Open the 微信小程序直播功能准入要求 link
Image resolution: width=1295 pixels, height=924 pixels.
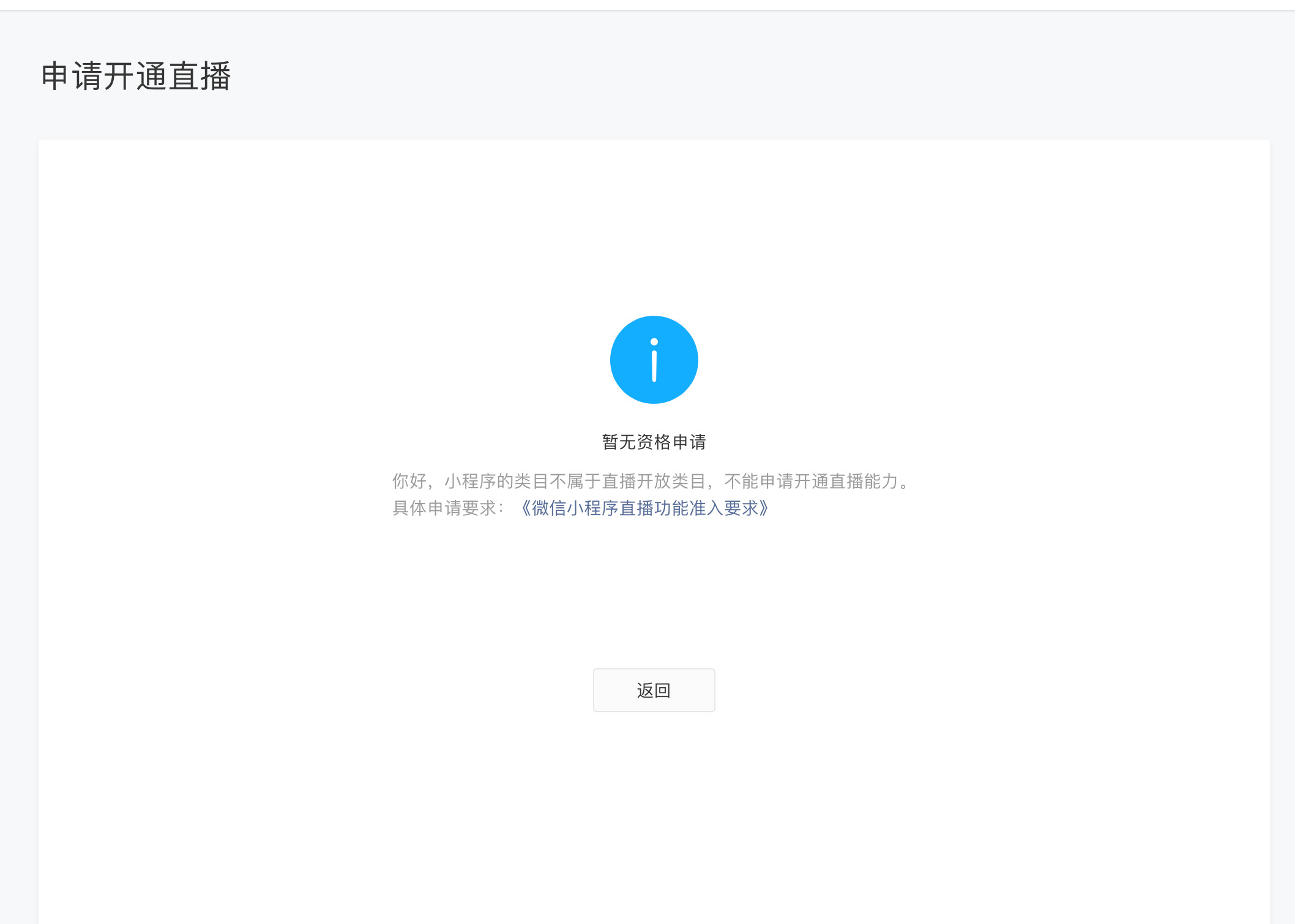pos(644,508)
